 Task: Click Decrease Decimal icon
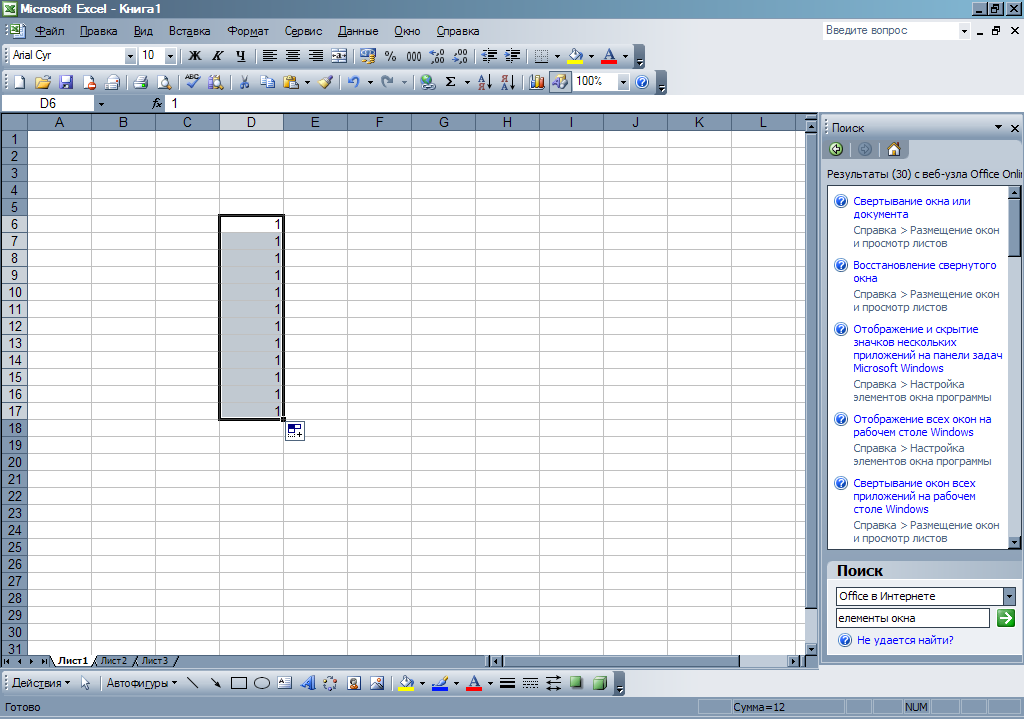(x=460, y=56)
